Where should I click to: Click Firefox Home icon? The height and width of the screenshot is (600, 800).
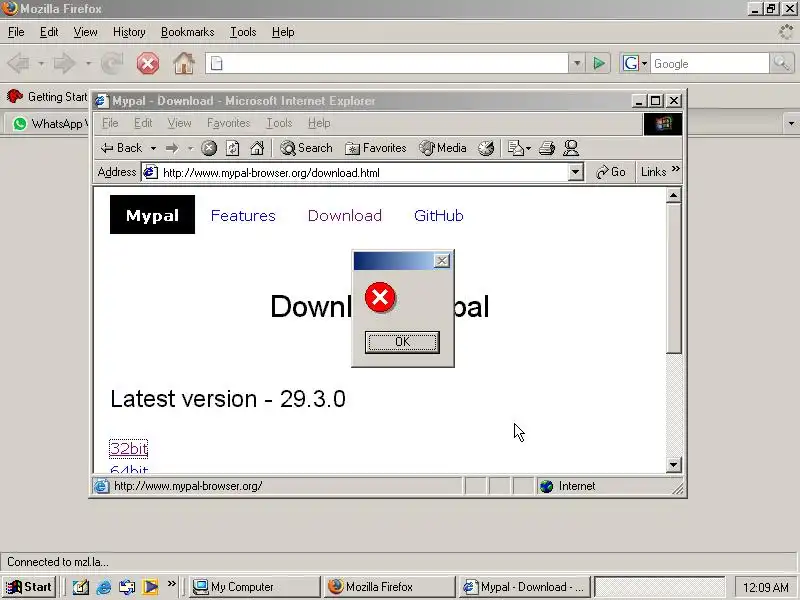(x=184, y=64)
